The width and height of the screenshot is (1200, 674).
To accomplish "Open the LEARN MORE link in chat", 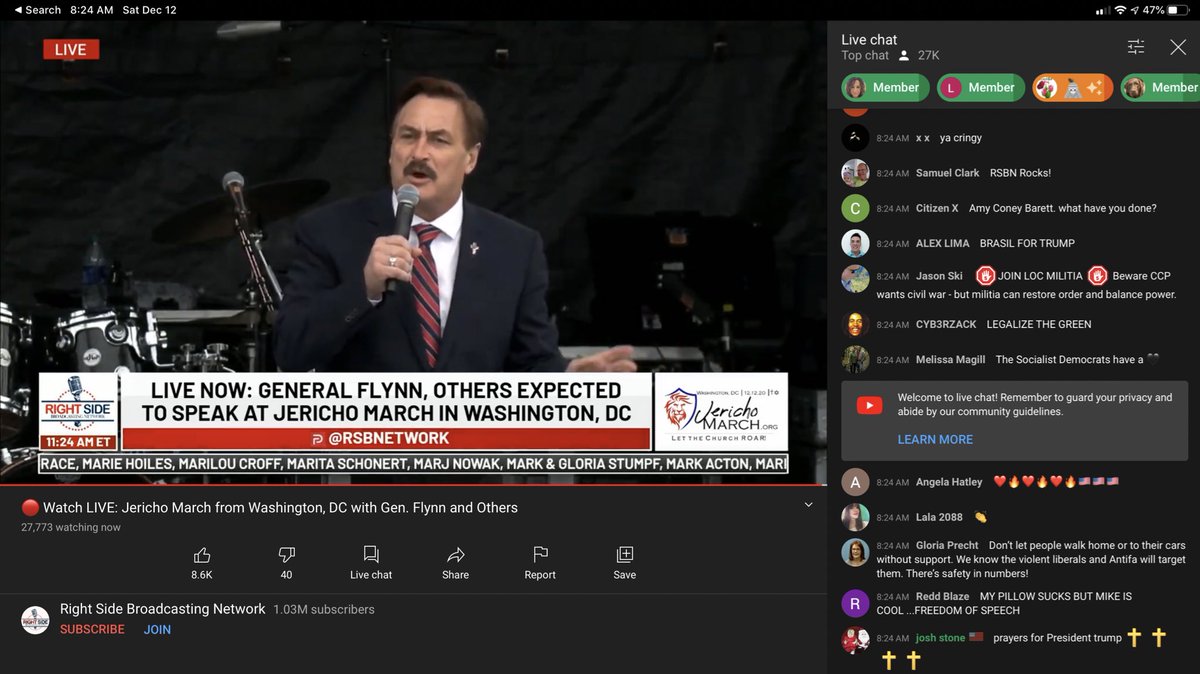I will (935, 439).
